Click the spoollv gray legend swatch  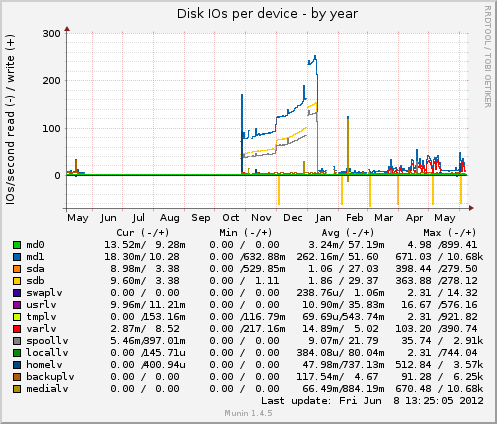coord(17,341)
